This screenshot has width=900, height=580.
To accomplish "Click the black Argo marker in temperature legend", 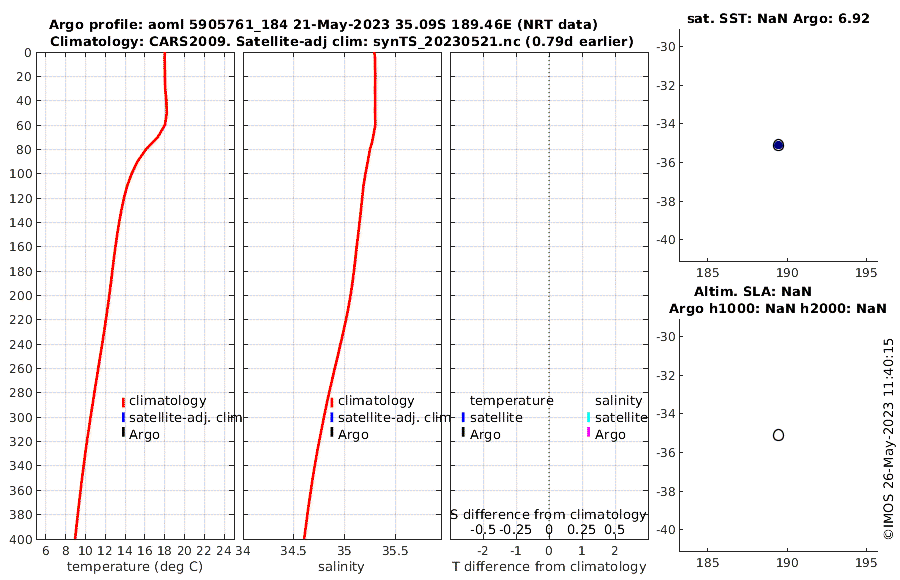I will pos(123,432).
